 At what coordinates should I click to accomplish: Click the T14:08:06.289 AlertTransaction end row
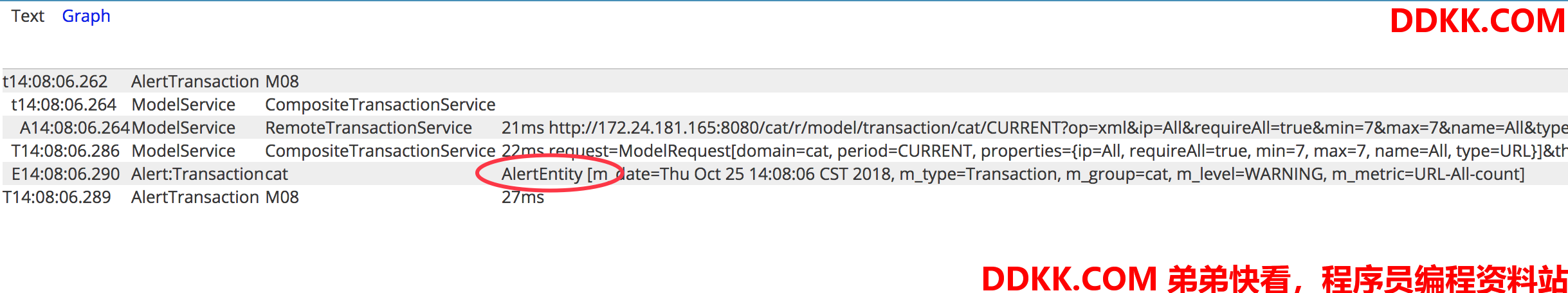click(785, 197)
